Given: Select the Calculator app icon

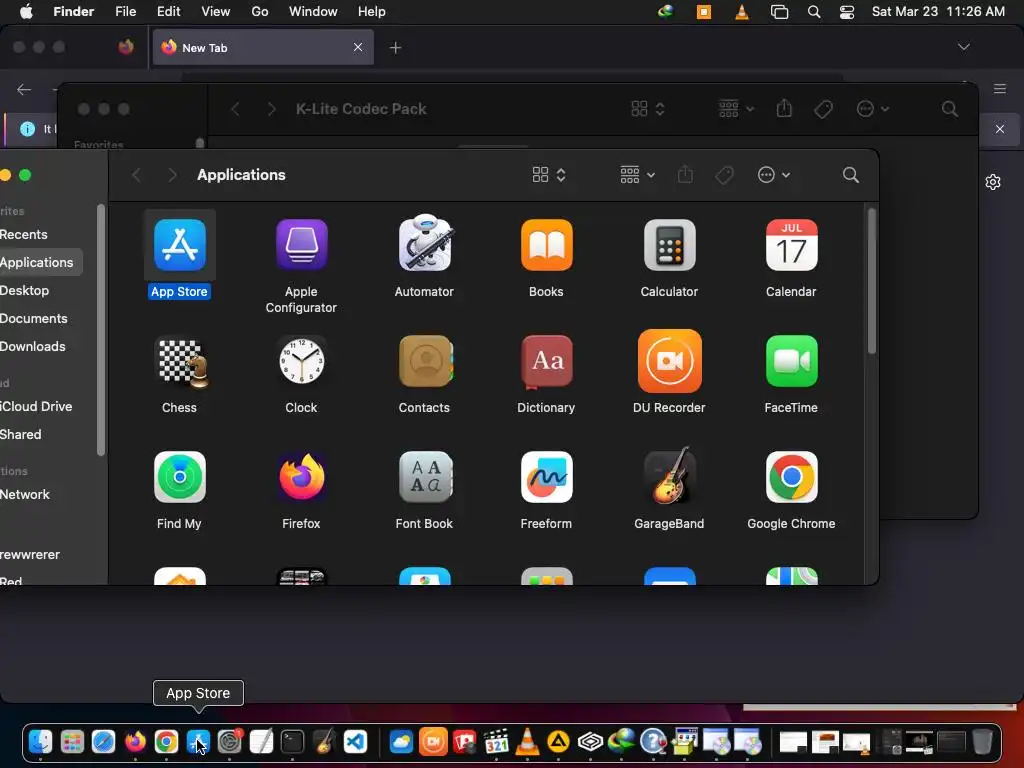Looking at the screenshot, I should [669, 246].
